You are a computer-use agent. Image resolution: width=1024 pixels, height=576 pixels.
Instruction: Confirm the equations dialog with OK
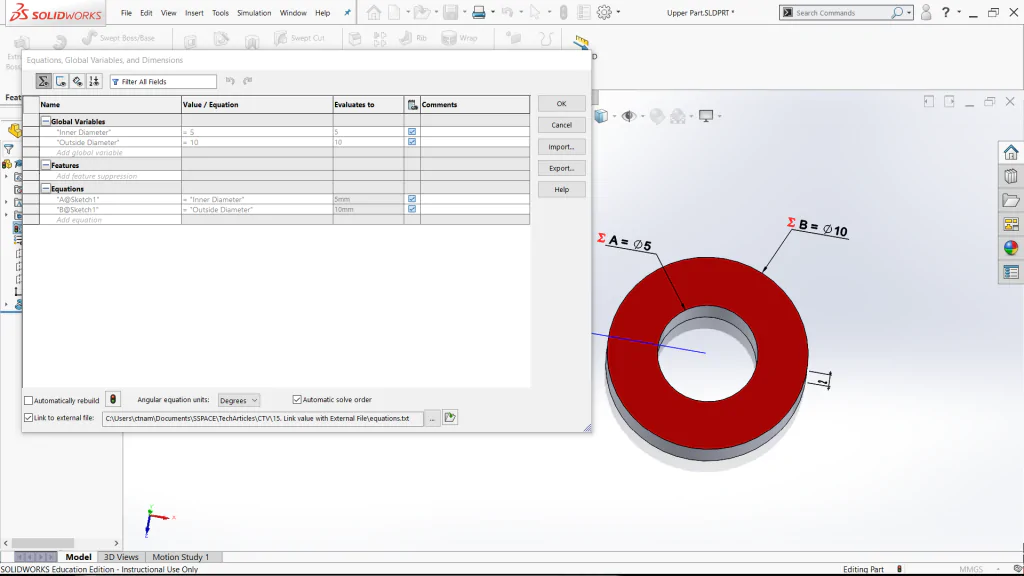coord(562,104)
